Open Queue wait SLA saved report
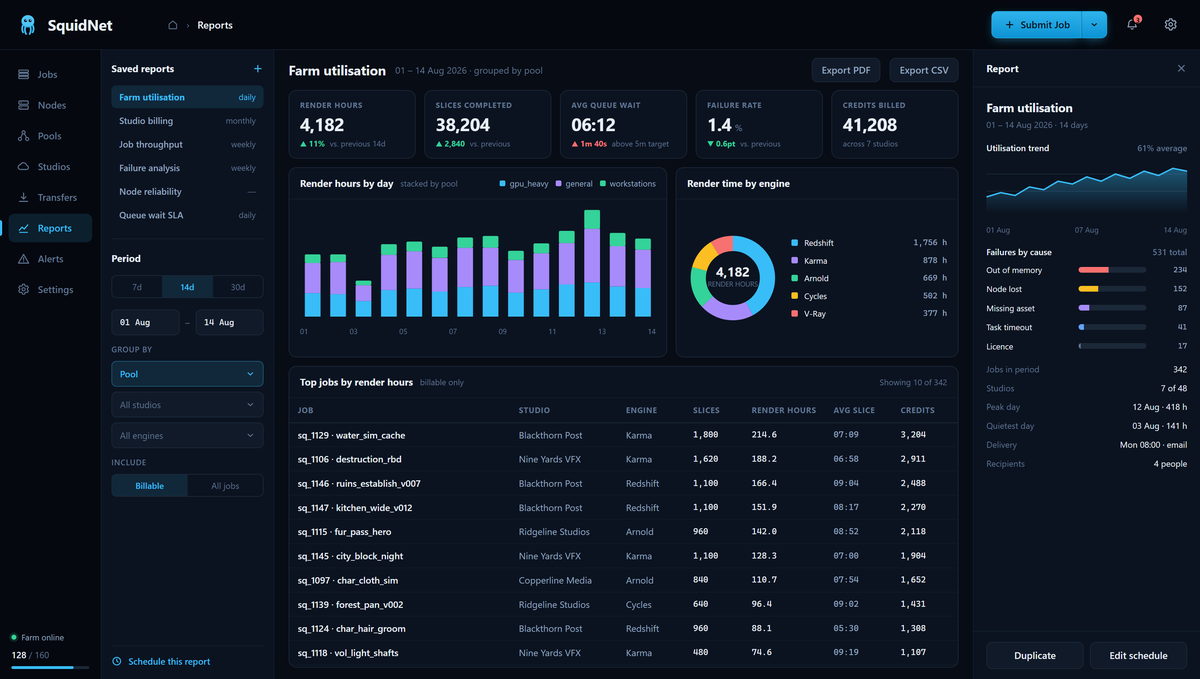This screenshot has width=1200, height=679. [x=187, y=215]
